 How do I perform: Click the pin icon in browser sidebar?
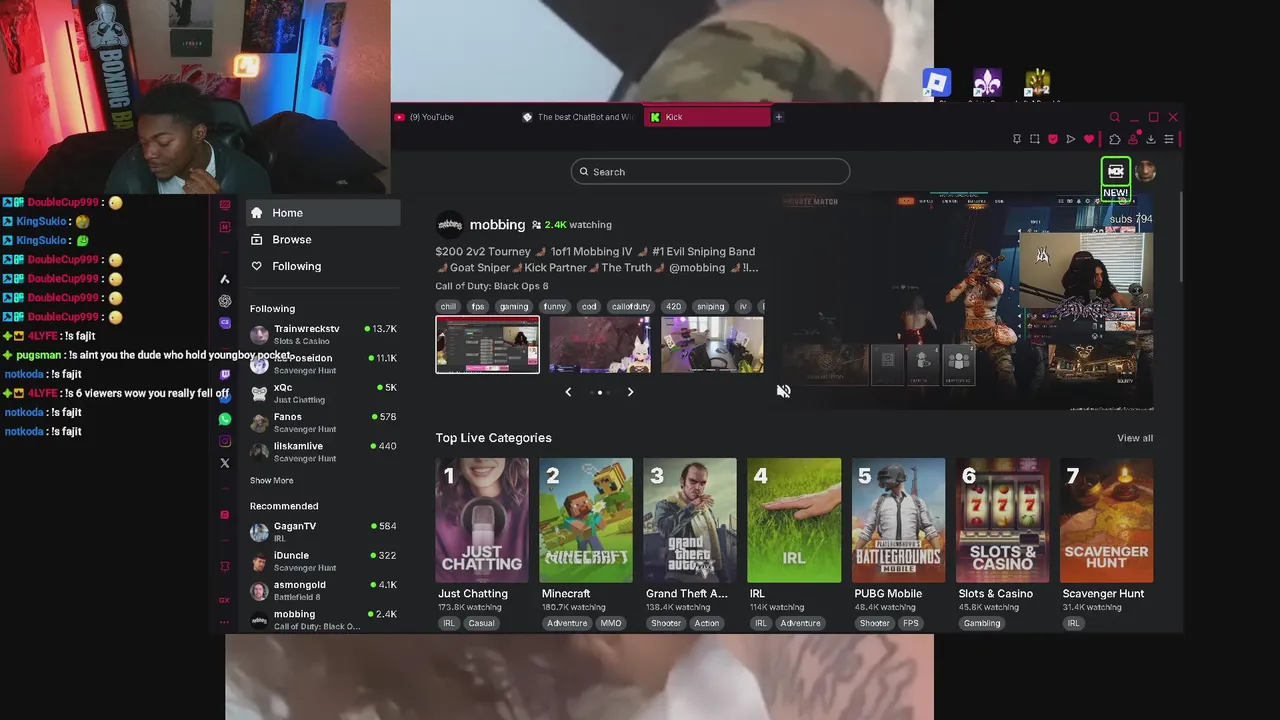click(x=225, y=566)
